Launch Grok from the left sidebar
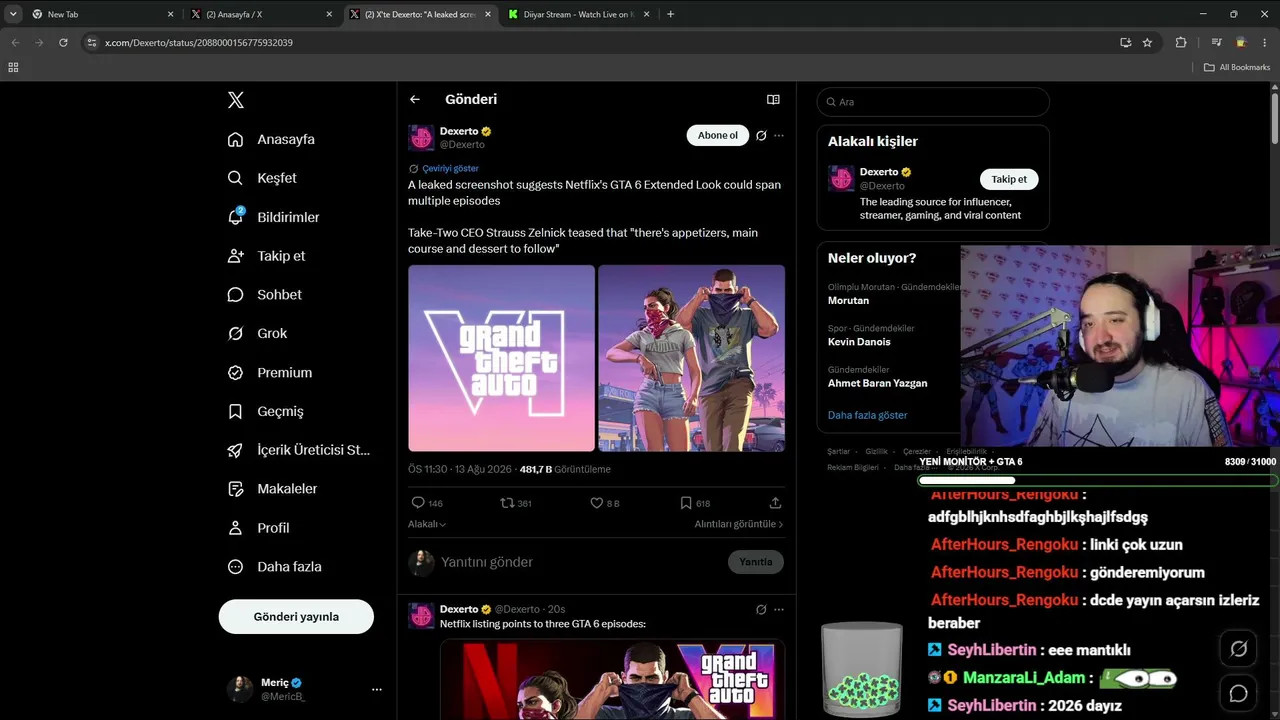Viewport: 1280px width, 720px height. tap(258, 334)
